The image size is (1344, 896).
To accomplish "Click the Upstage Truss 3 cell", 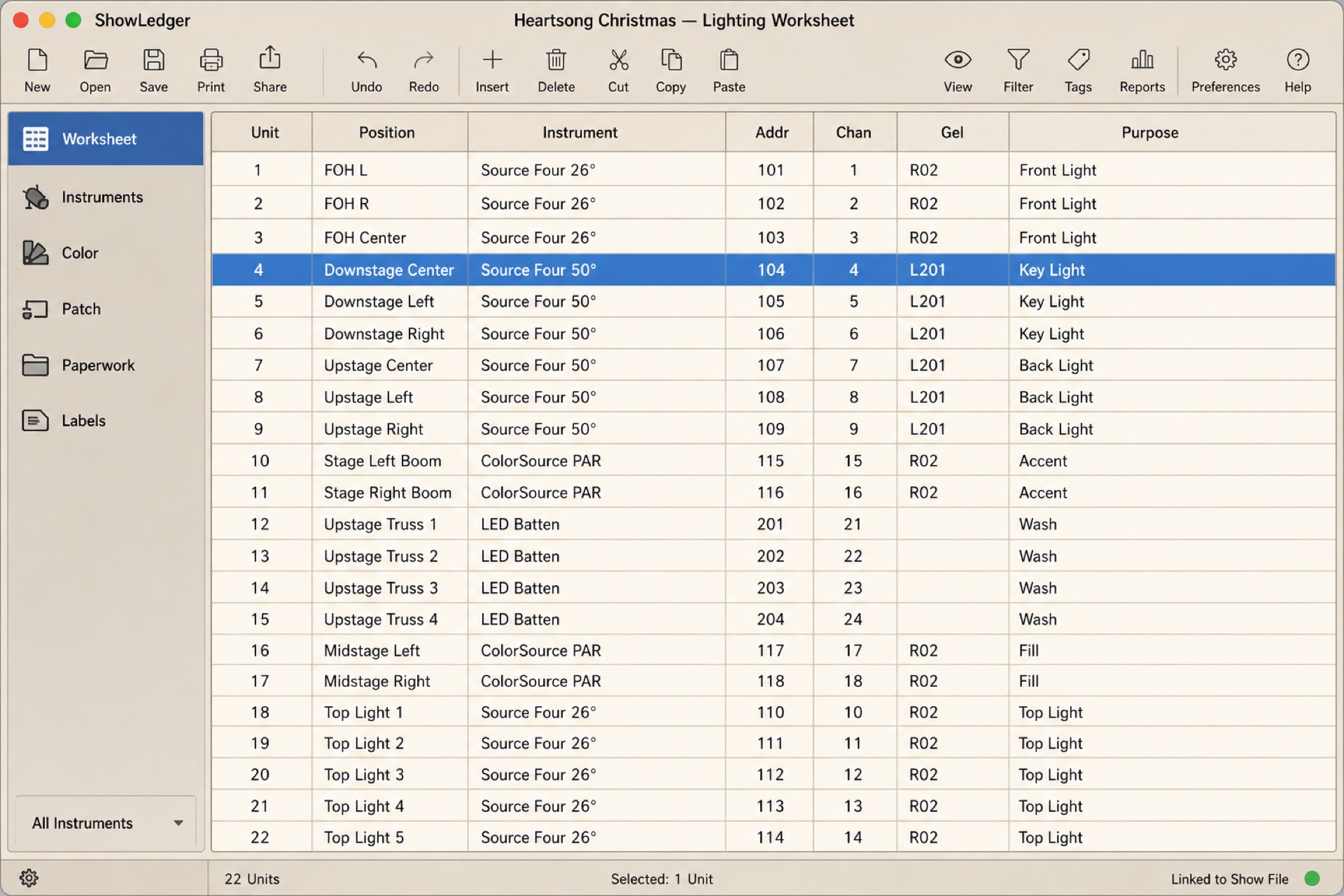I will click(390, 588).
